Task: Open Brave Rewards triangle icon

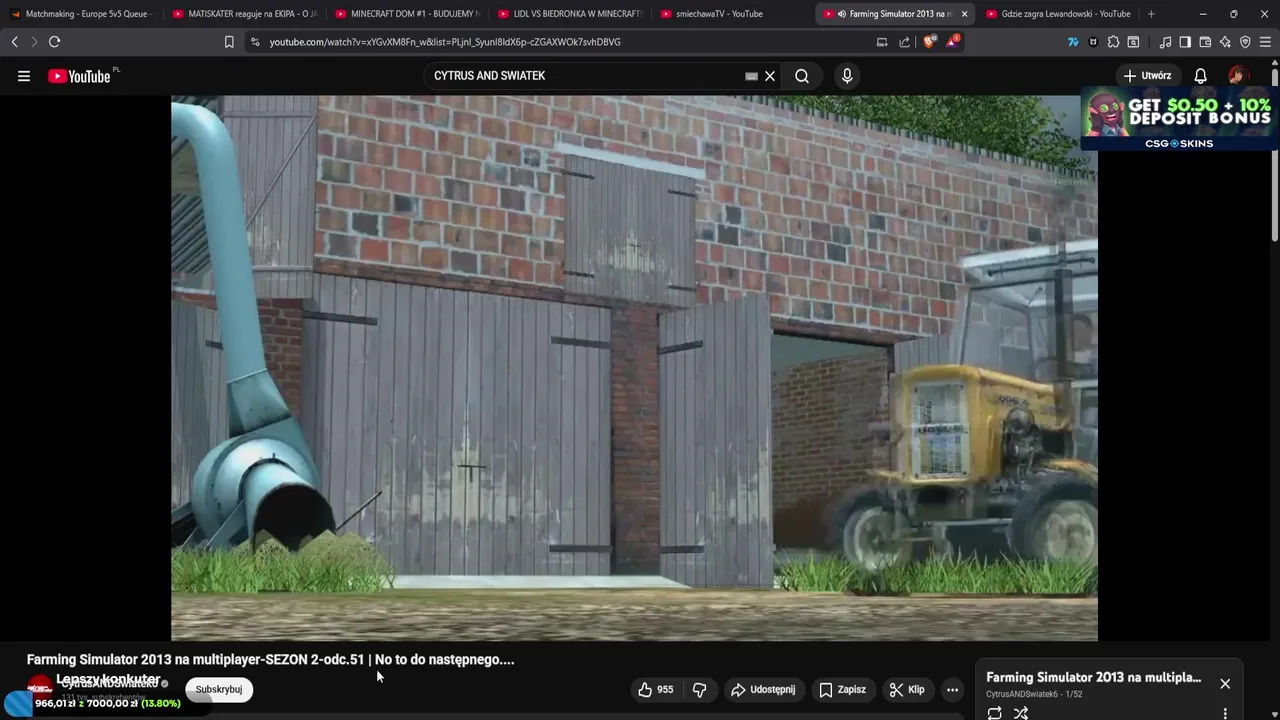Action: pos(952,42)
